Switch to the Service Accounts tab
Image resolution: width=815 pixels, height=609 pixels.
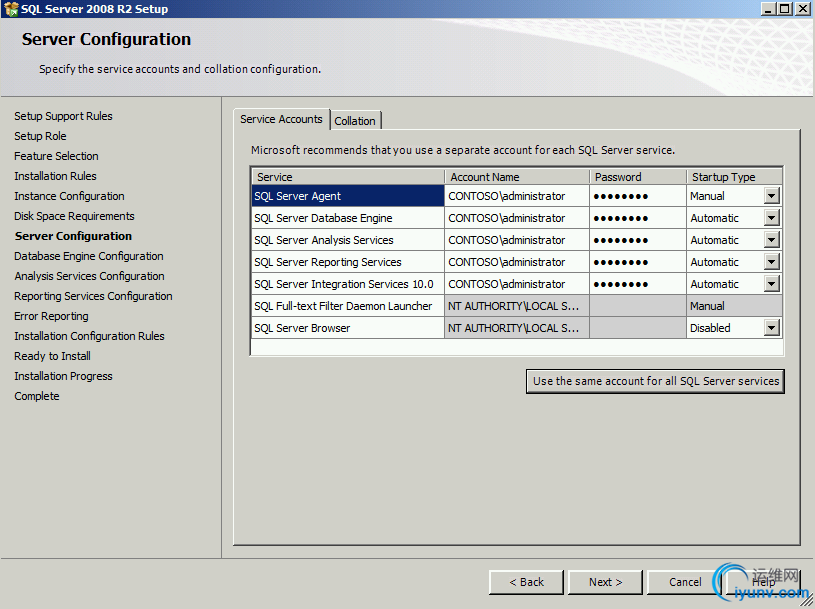(x=281, y=119)
